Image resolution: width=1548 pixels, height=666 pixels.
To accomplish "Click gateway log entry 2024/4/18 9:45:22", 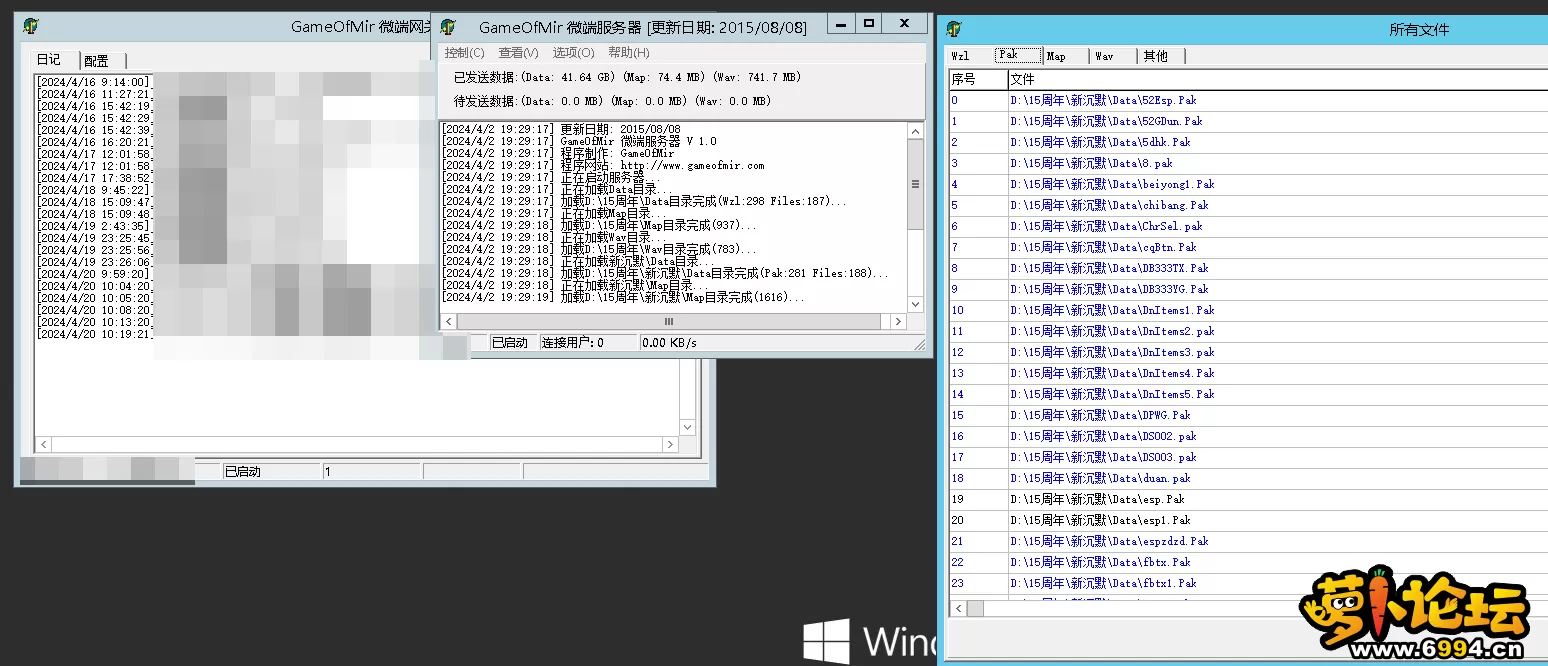I will [93, 190].
